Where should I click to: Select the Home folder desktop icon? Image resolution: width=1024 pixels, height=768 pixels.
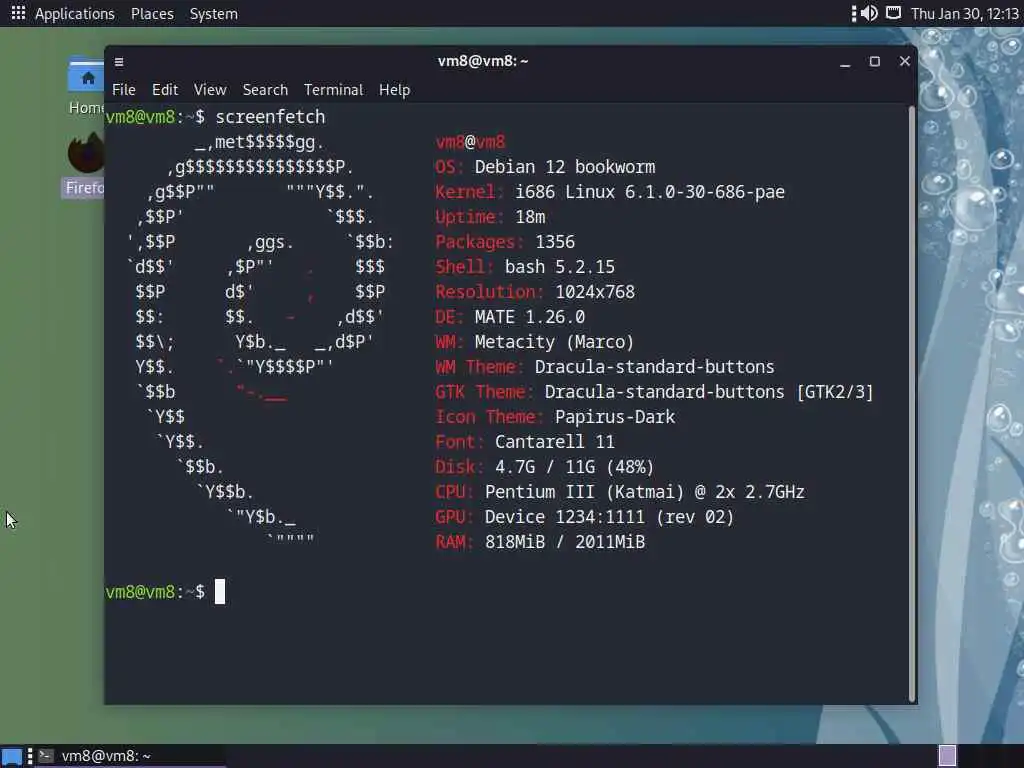point(86,86)
